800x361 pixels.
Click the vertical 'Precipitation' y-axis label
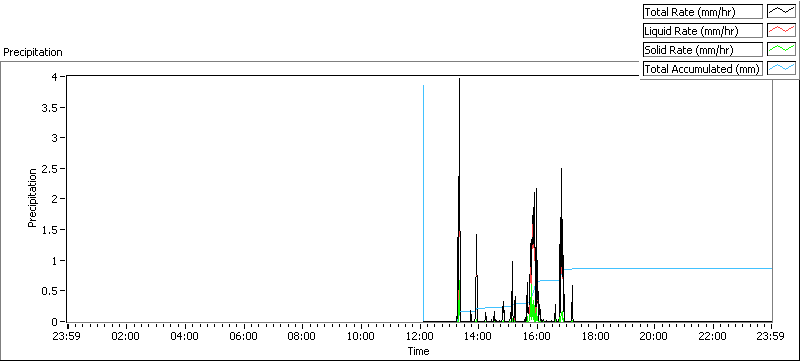32,197
